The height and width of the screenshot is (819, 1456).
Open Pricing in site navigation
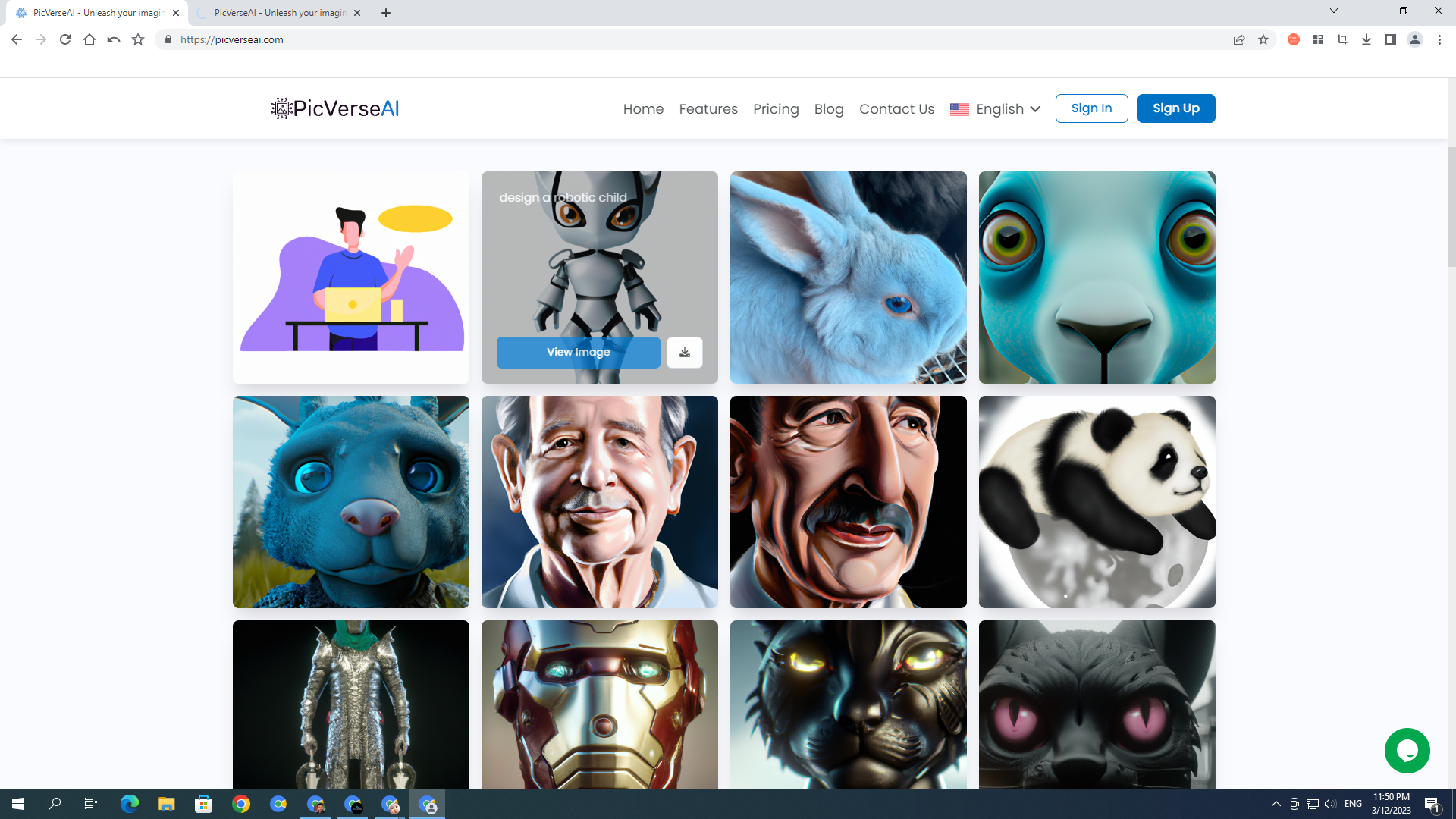point(776,109)
